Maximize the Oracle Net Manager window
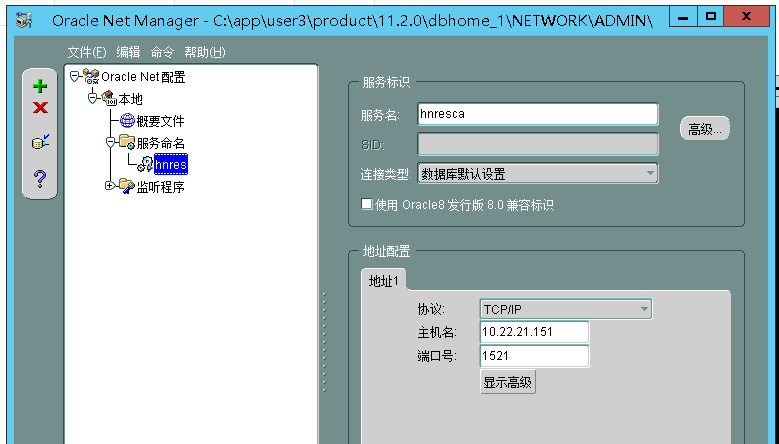Viewport: 779px width, 444px height. click(710, 17)
